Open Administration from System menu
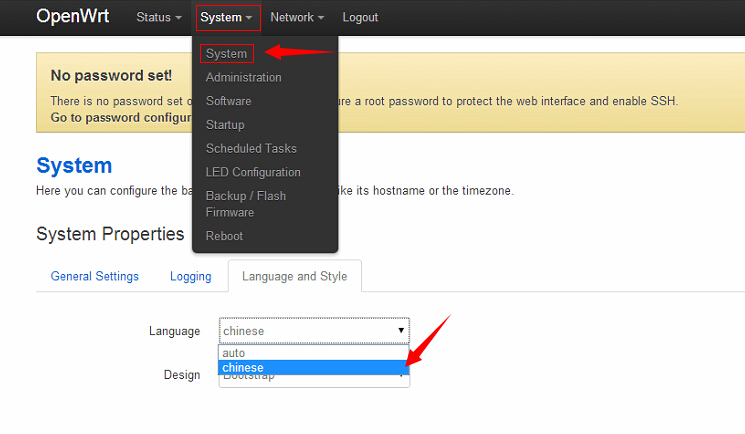Screen dimensions: 745x434 244,77
